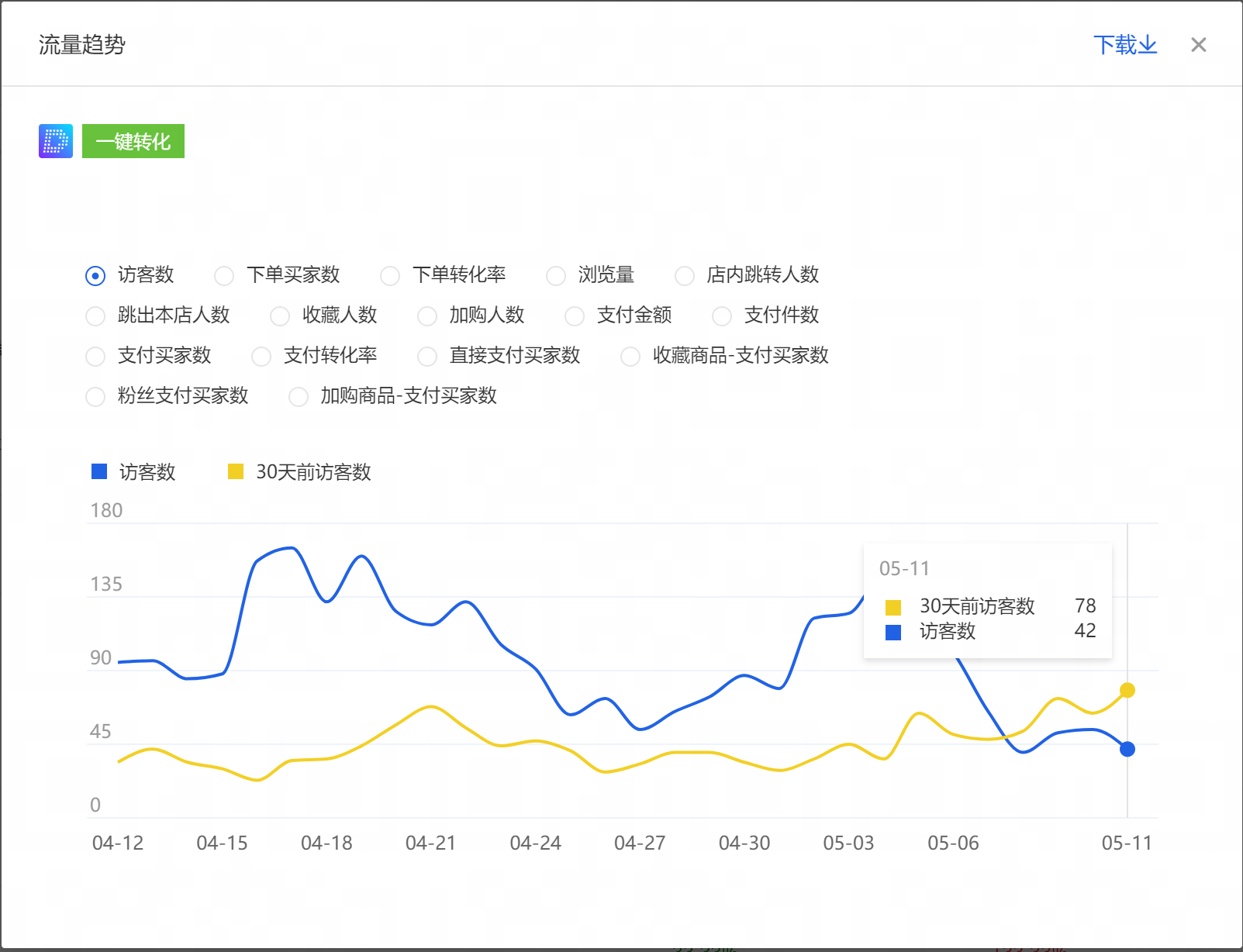This screenshot has width=1243, height=952.
Task: Click the yellow data point at 05-11
Action: [x=1127, y=690]
